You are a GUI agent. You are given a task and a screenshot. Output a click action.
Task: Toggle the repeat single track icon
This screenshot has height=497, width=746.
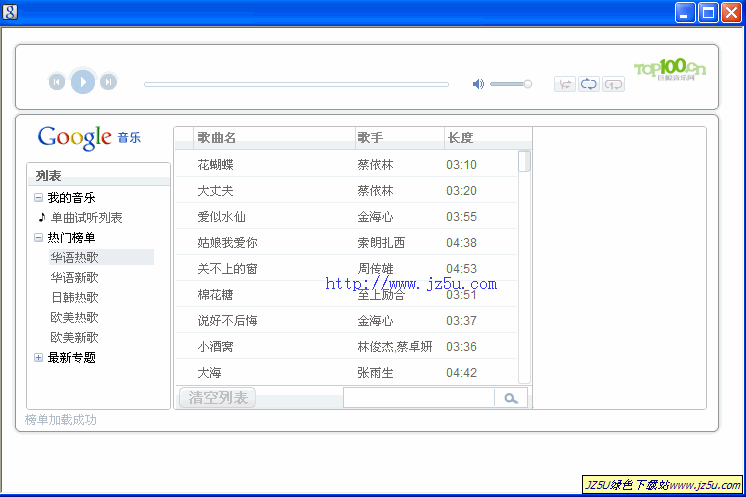point(613,85)
